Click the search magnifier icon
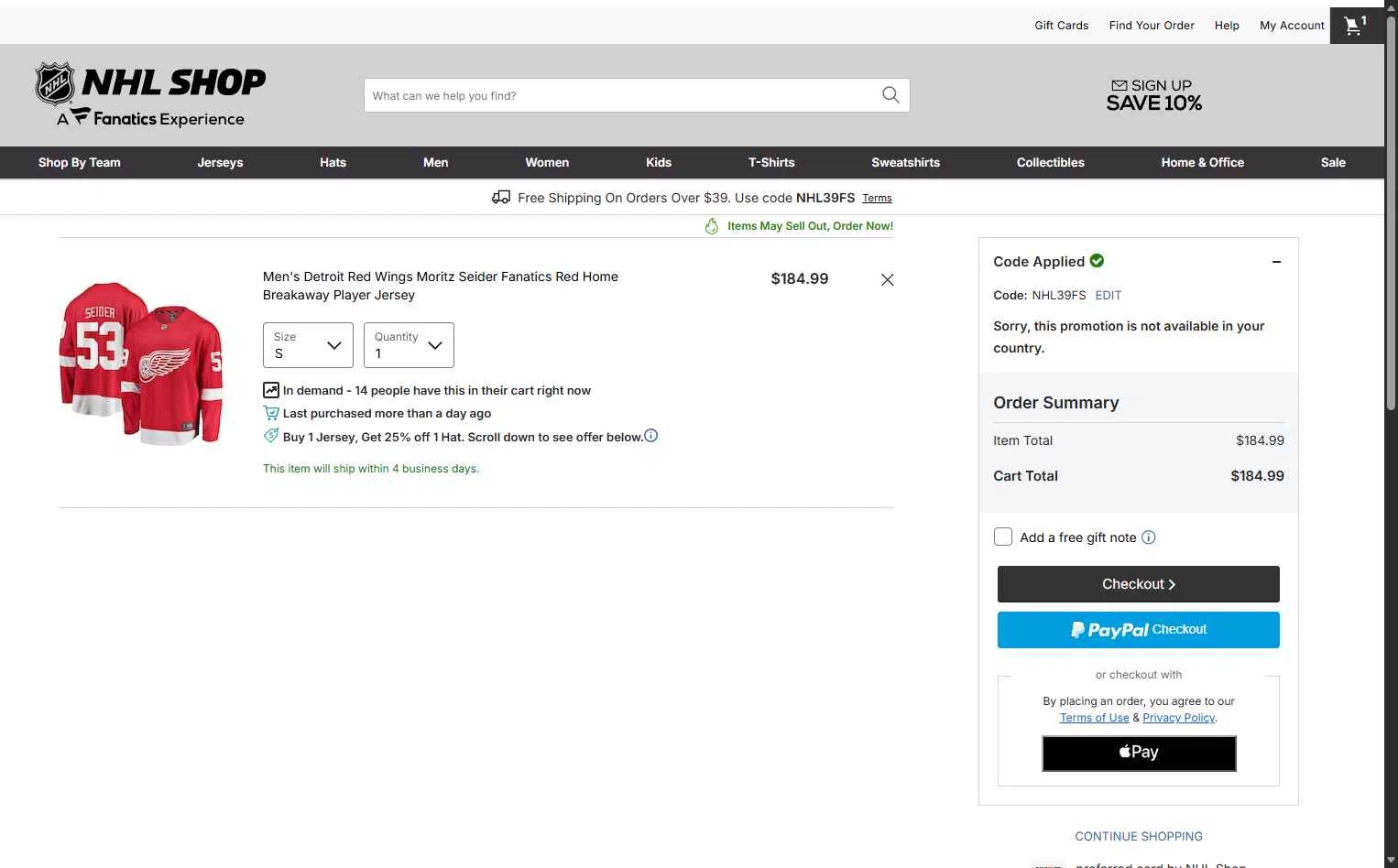 (890, 95)
